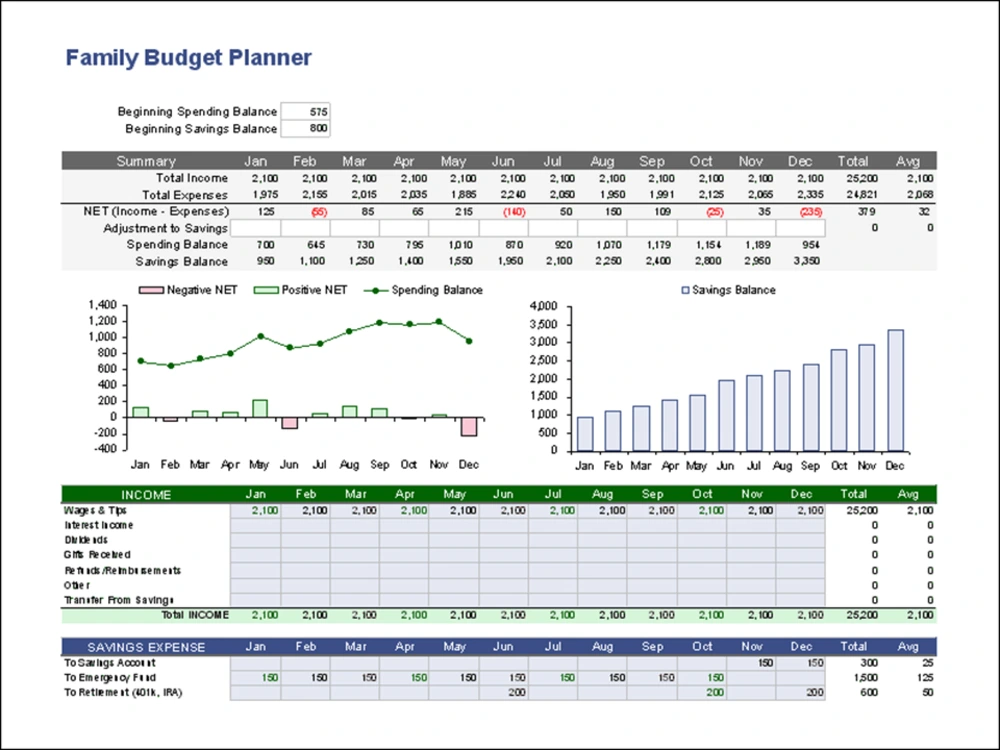Click the Feb NET value (55)
This screenshot has width=1000, height=750.
click(319, 212)
